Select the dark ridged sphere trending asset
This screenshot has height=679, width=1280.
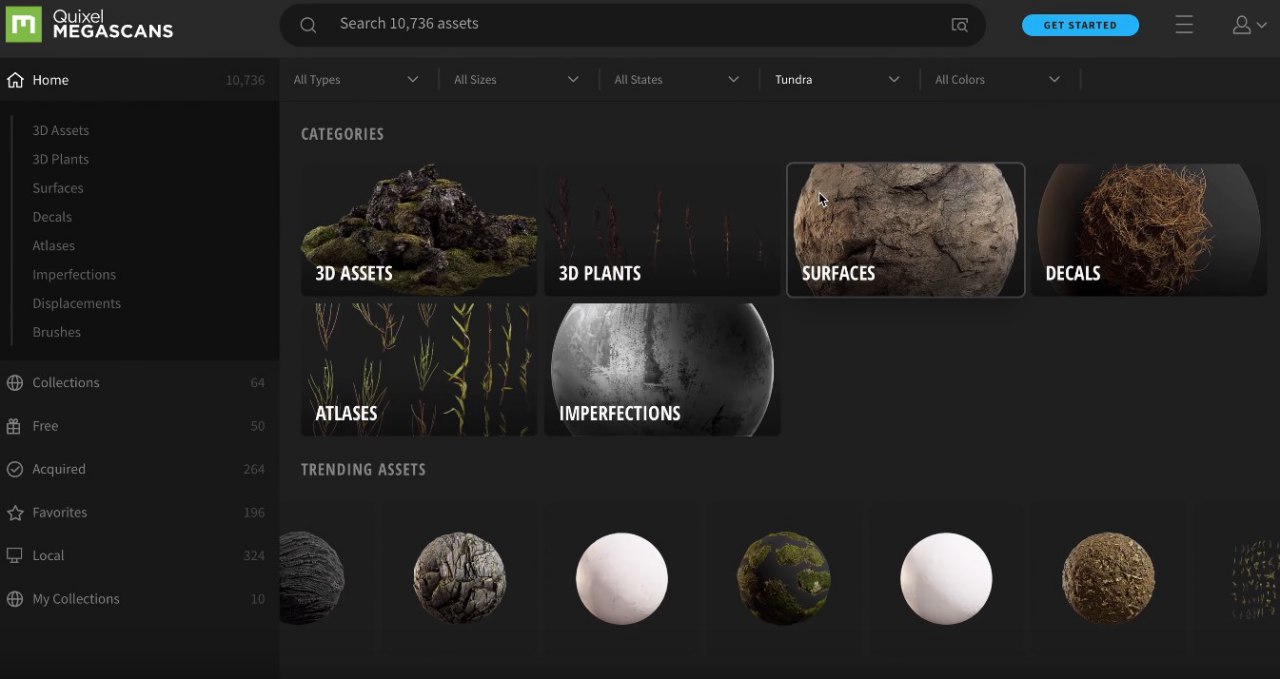coord(312,578)
